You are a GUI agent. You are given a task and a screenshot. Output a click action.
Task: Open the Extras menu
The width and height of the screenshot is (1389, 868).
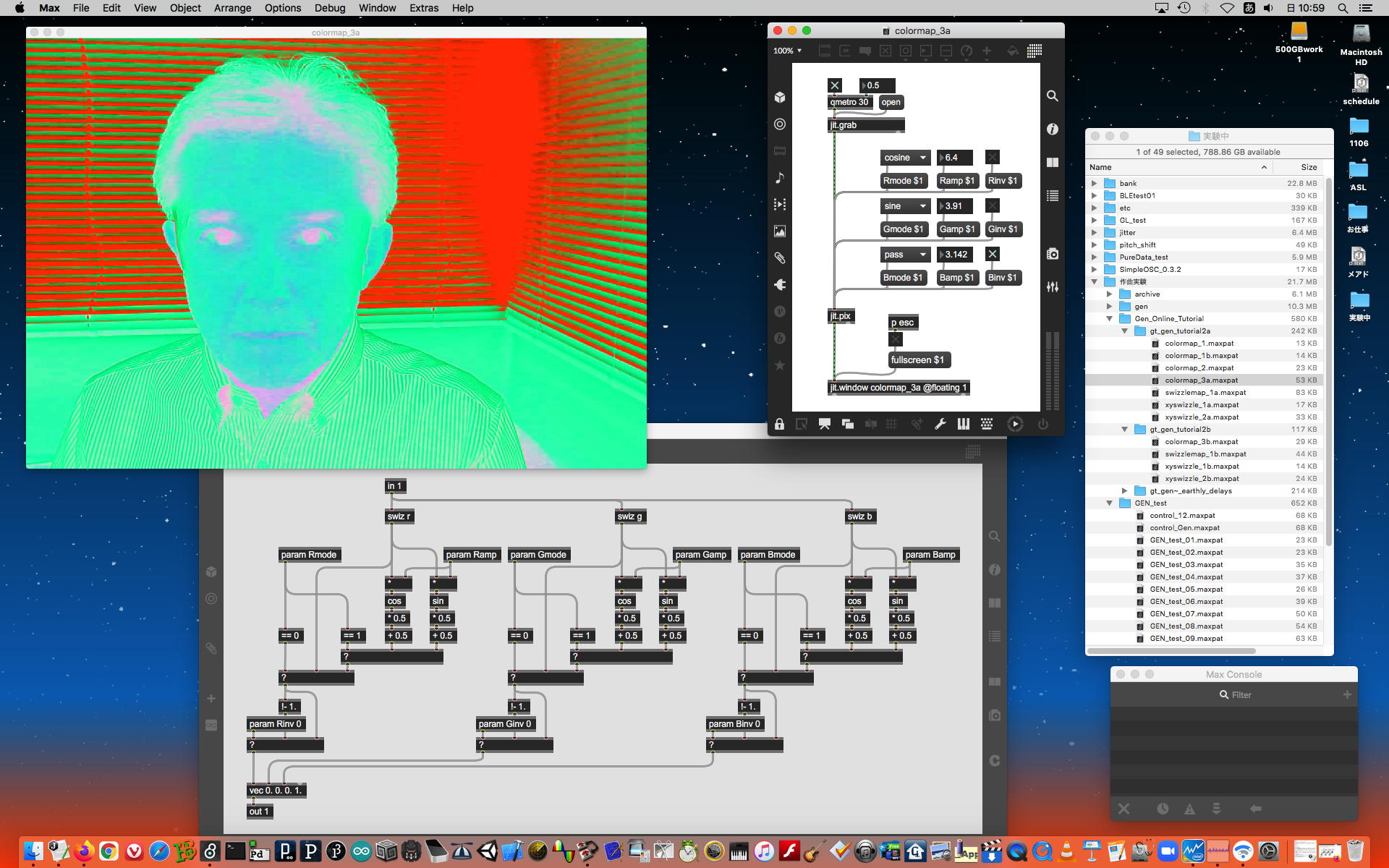423,8
